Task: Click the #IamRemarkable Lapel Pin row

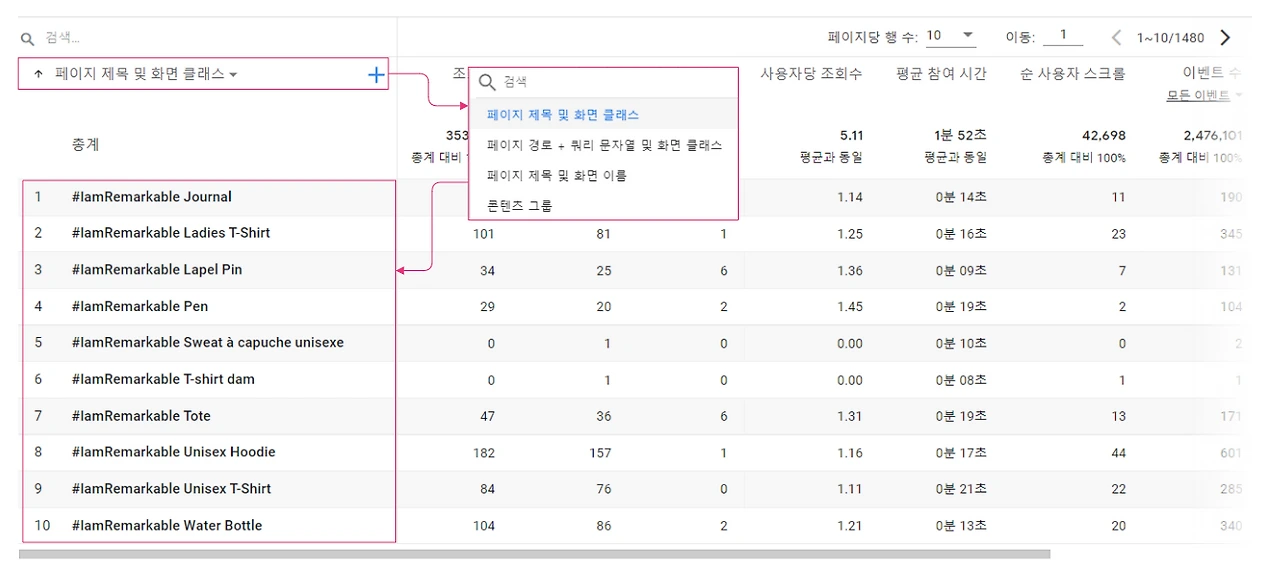Action: [x=157, y=270]
